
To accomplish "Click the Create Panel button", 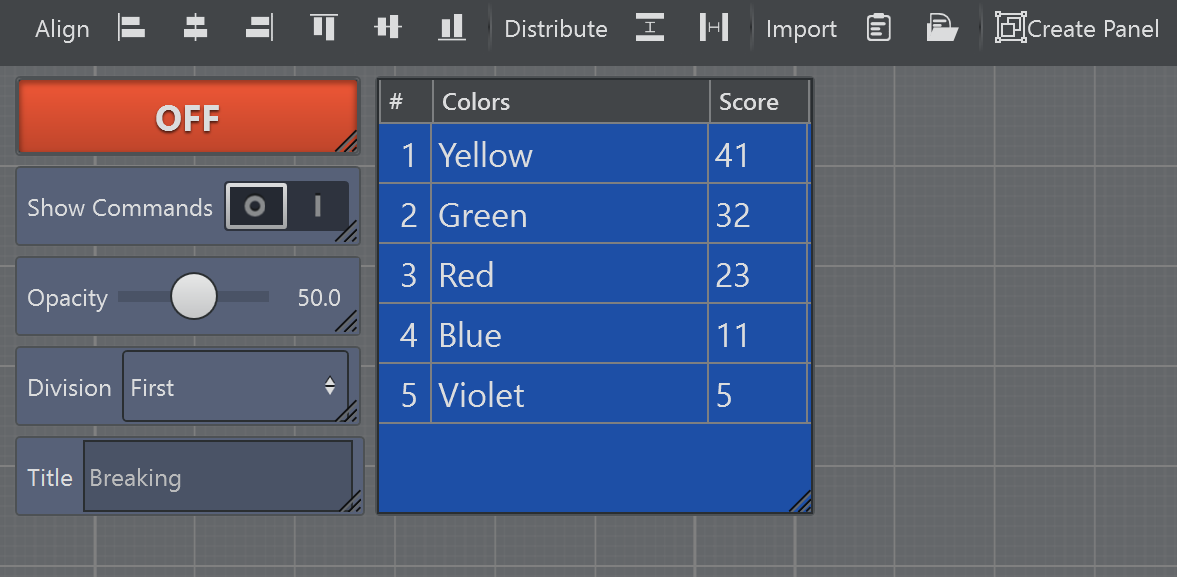I will point(1077,29).
